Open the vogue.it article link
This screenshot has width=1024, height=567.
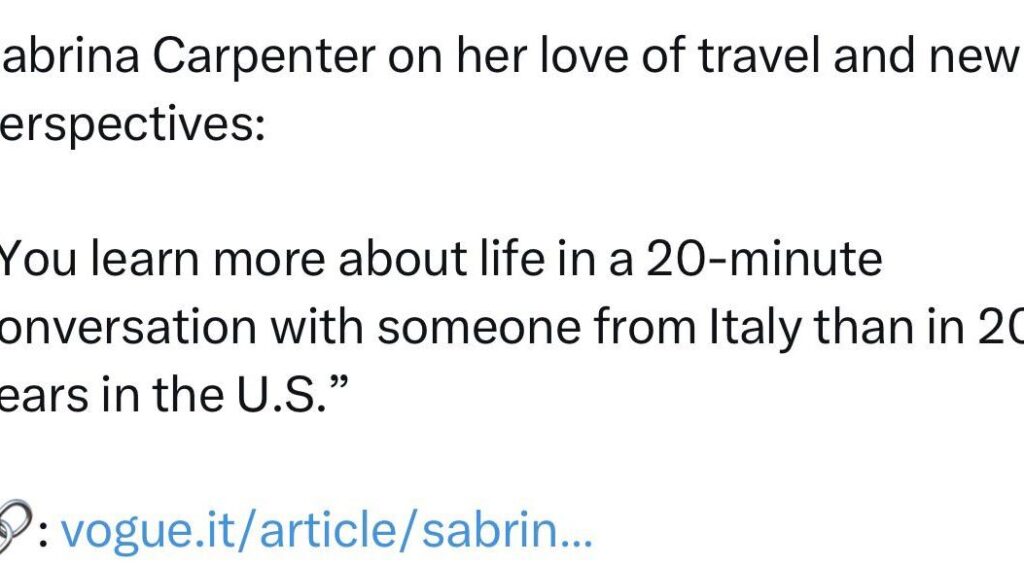tap(327, 531)
